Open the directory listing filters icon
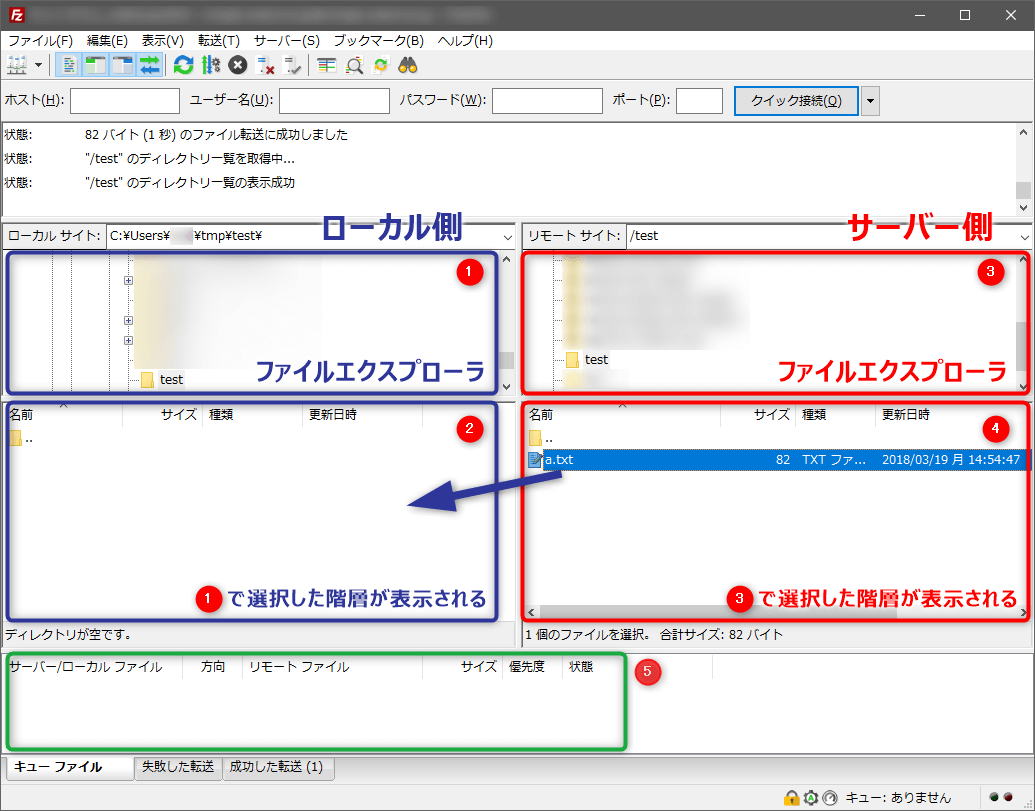1035x811 pixels. coord(326,66)
